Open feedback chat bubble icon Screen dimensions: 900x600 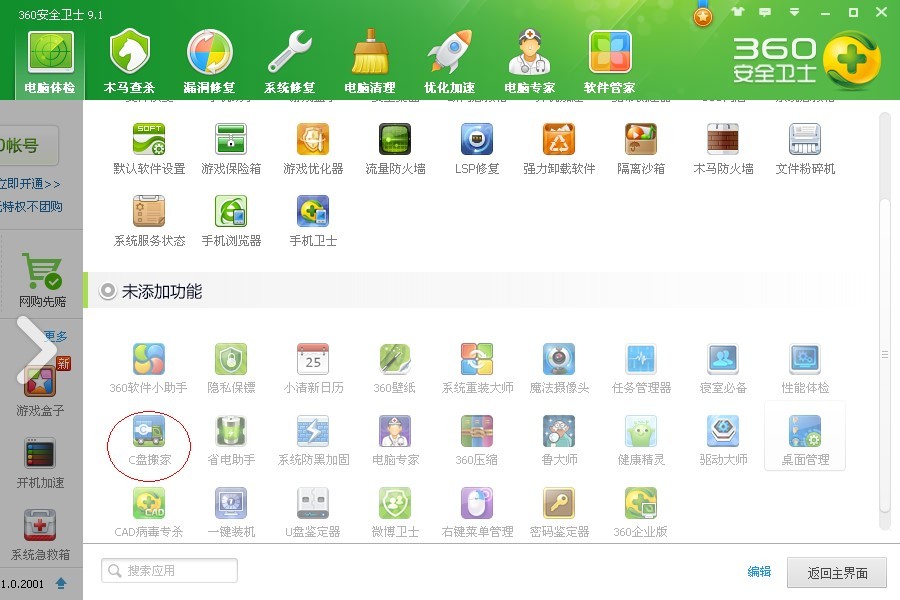coord(765,12)
